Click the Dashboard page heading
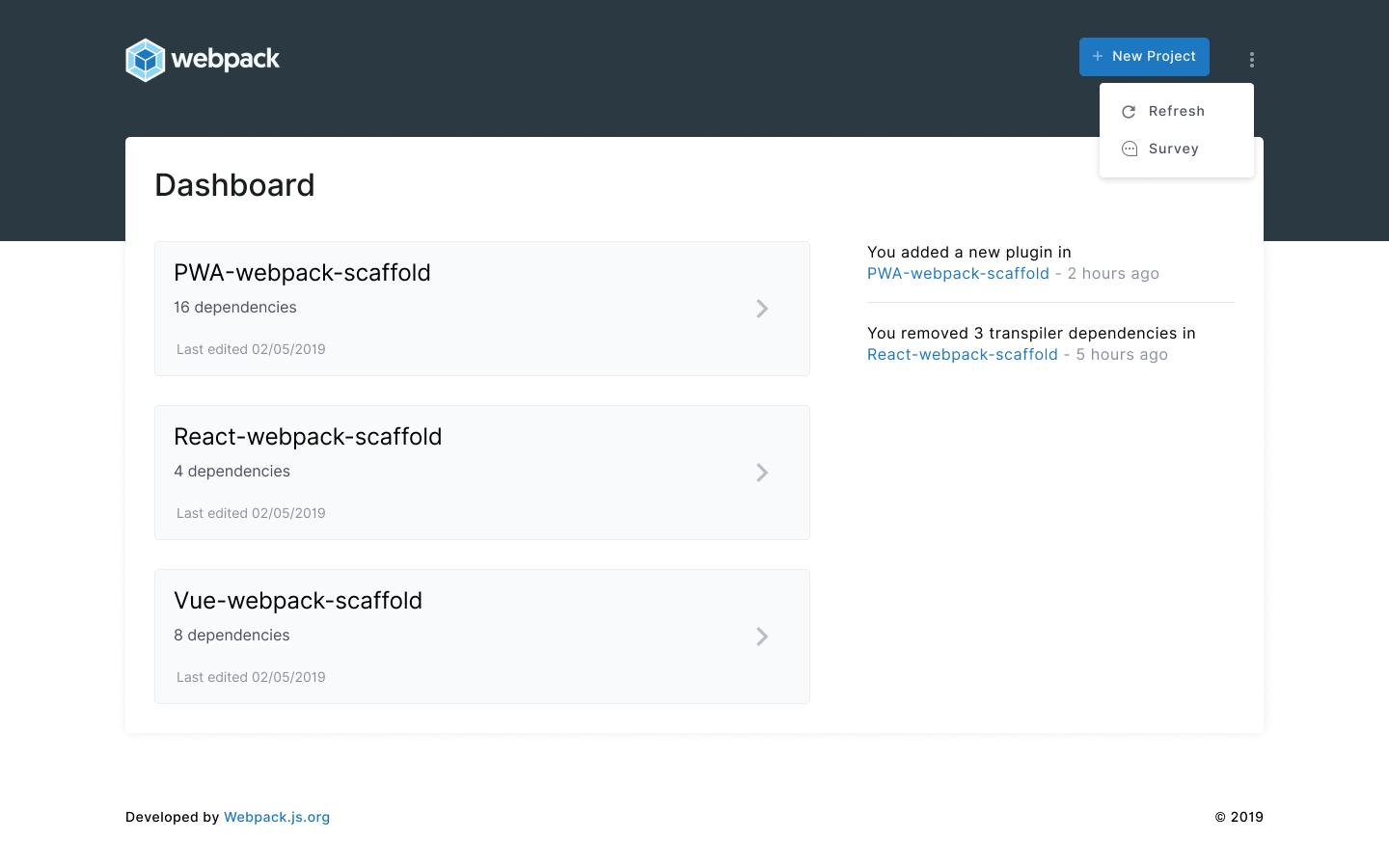 point(234,185)
